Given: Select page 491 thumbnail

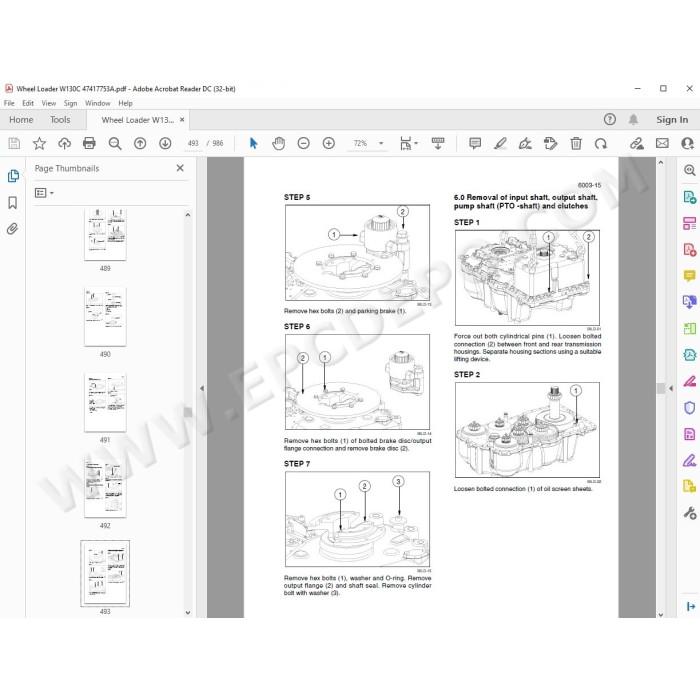Looking at the screenshot, I should tap(105, 402).
